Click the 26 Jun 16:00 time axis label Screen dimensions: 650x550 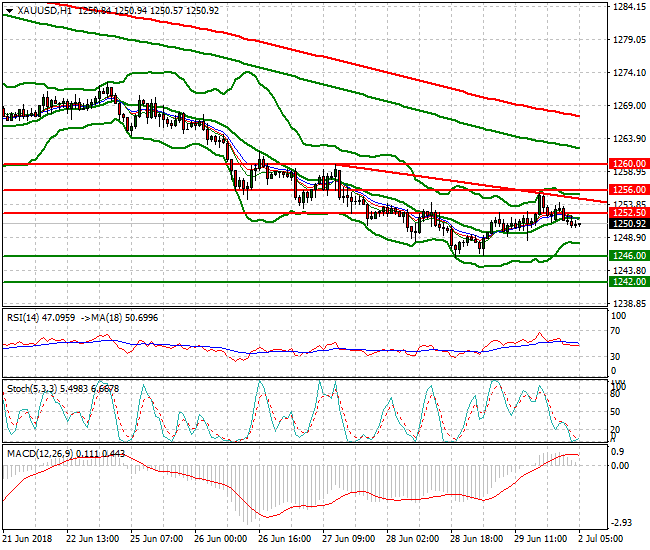(284, 539)
